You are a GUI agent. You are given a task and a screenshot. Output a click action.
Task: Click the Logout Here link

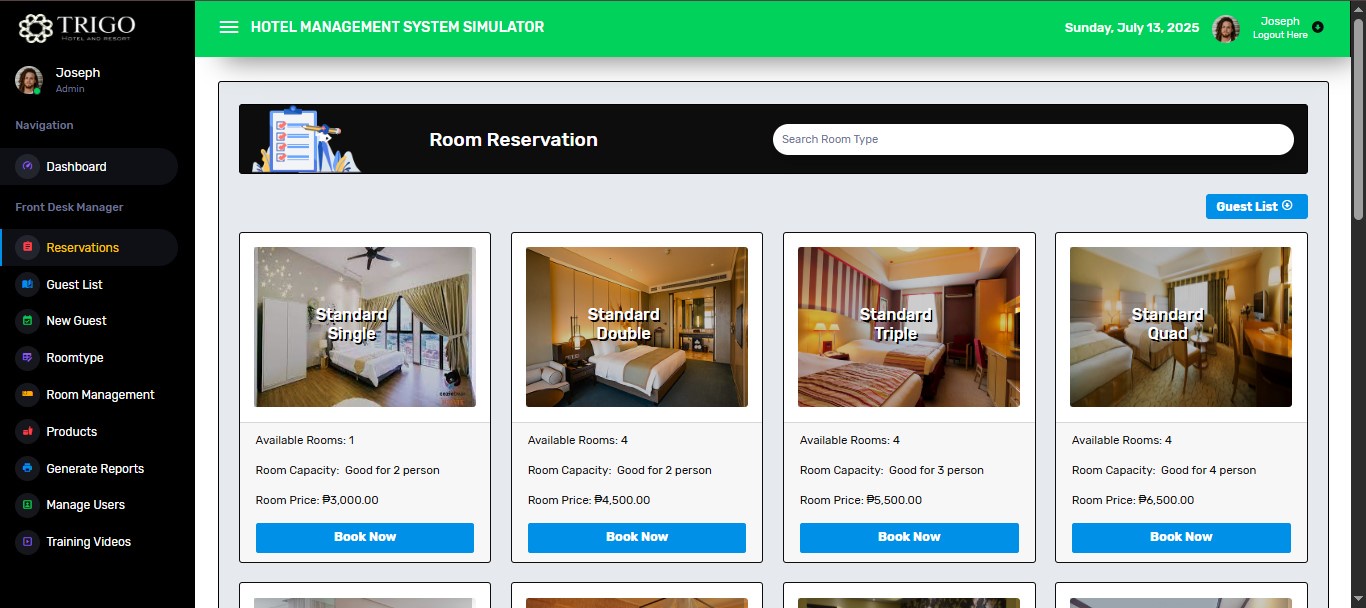click(1280, 35)
